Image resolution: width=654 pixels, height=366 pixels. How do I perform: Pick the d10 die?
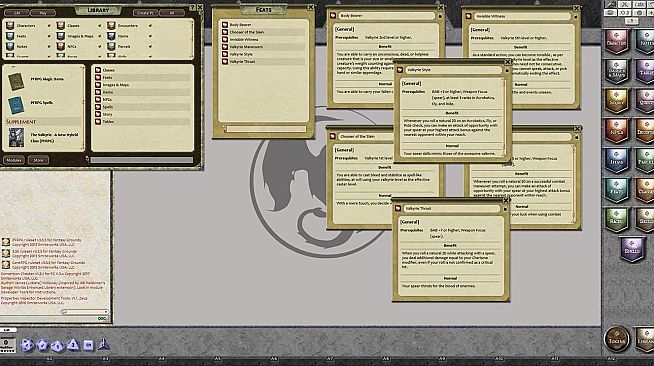57,346
